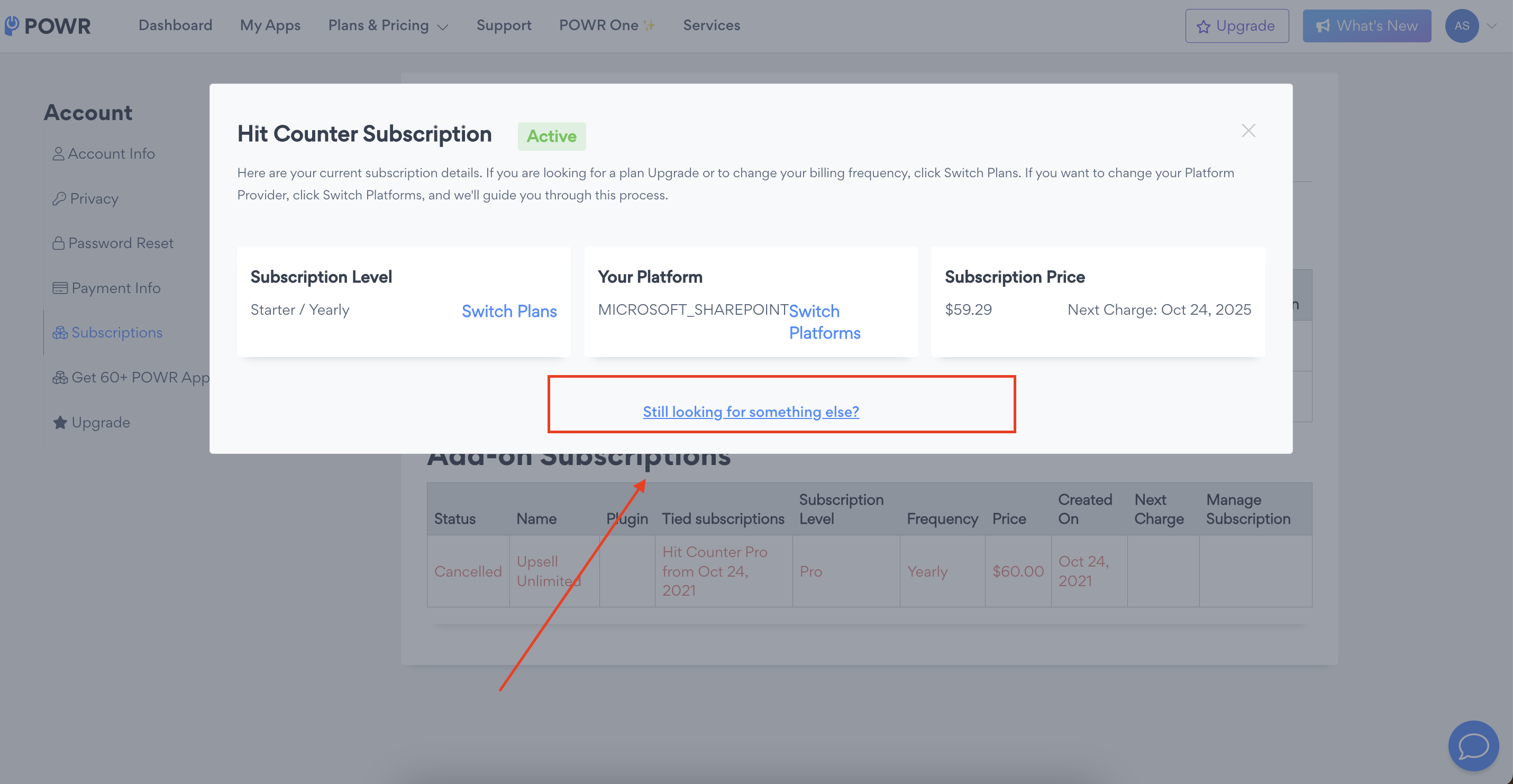Click the $60.00 price cell
Screen dimensions: 1513x784
(x=1018, y=571)
